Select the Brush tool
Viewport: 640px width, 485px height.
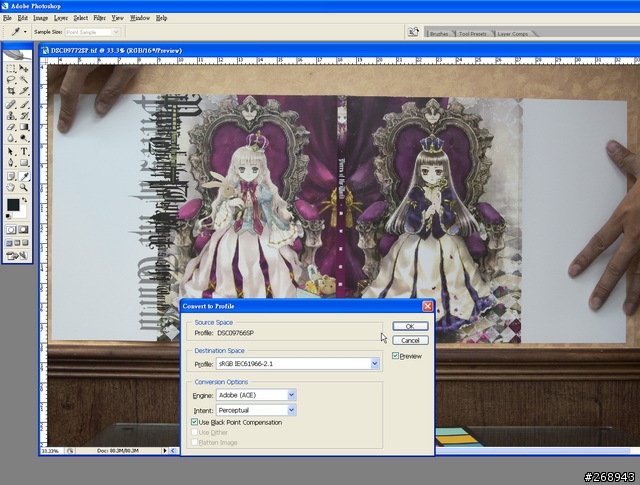pos(24,105)
